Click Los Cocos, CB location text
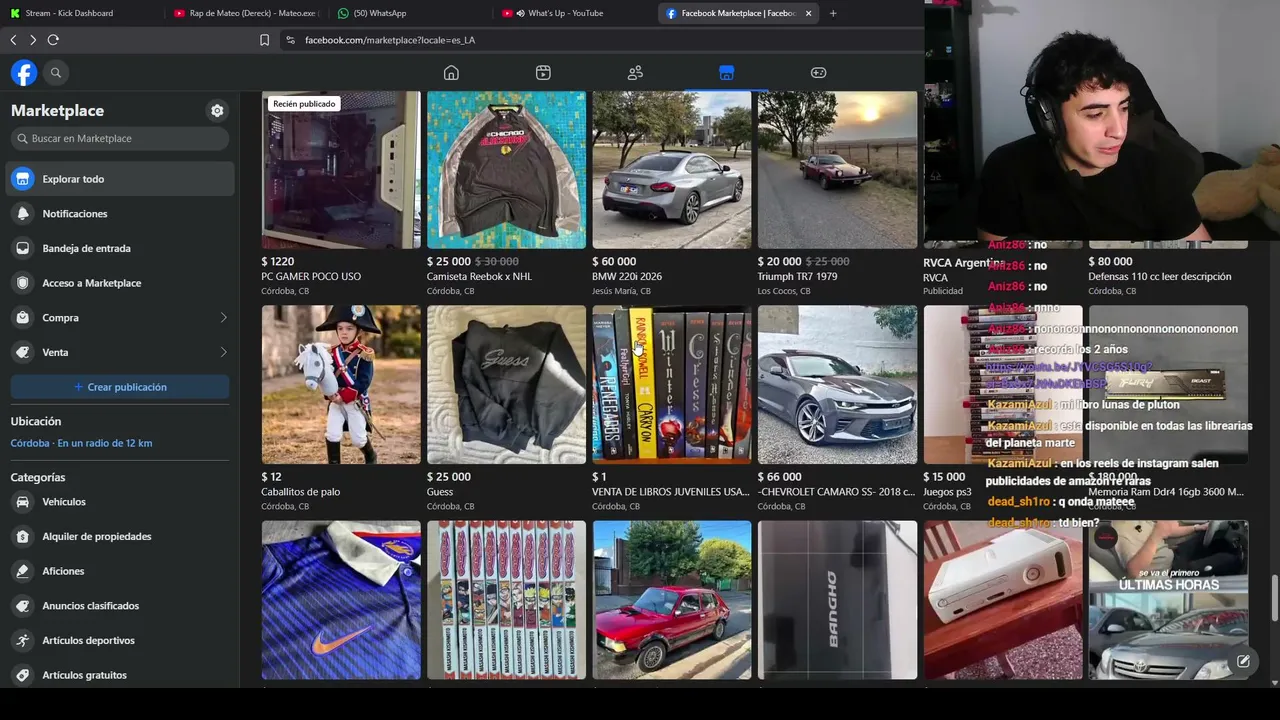Viewport: 1280px width, 720px height. (x=785, y=291)
